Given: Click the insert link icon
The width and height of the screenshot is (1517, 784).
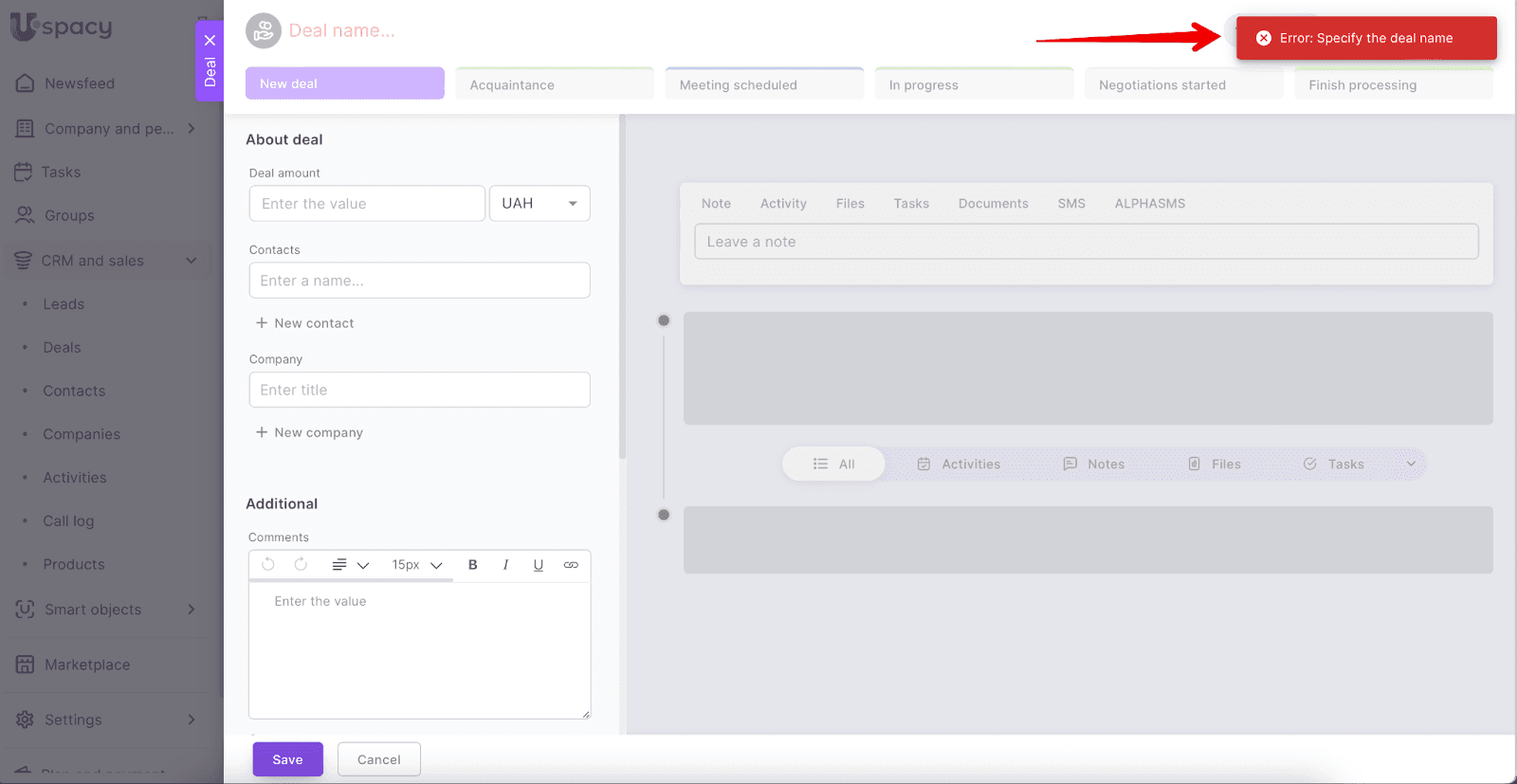Looking at the screenshot, I should point(571,565).
